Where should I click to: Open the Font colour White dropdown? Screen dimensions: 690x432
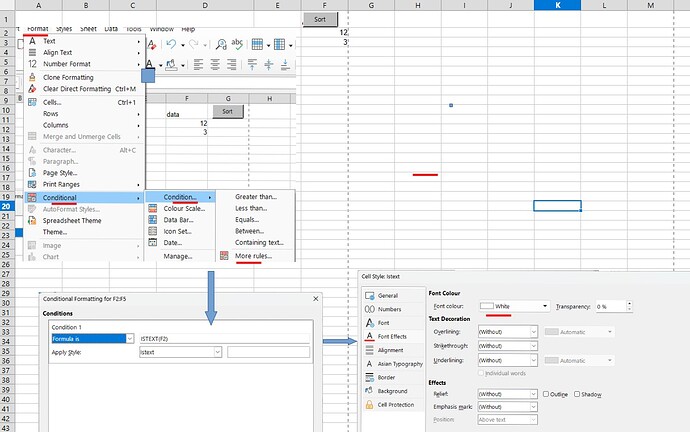click(514, 306)
